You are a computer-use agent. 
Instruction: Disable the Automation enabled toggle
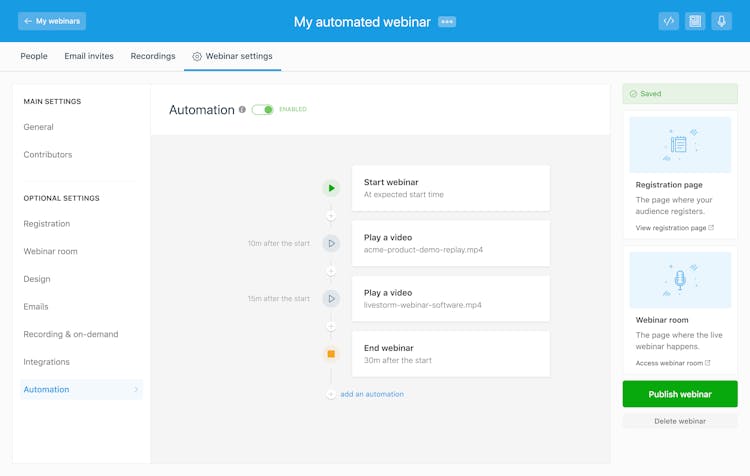pos(262,110)
